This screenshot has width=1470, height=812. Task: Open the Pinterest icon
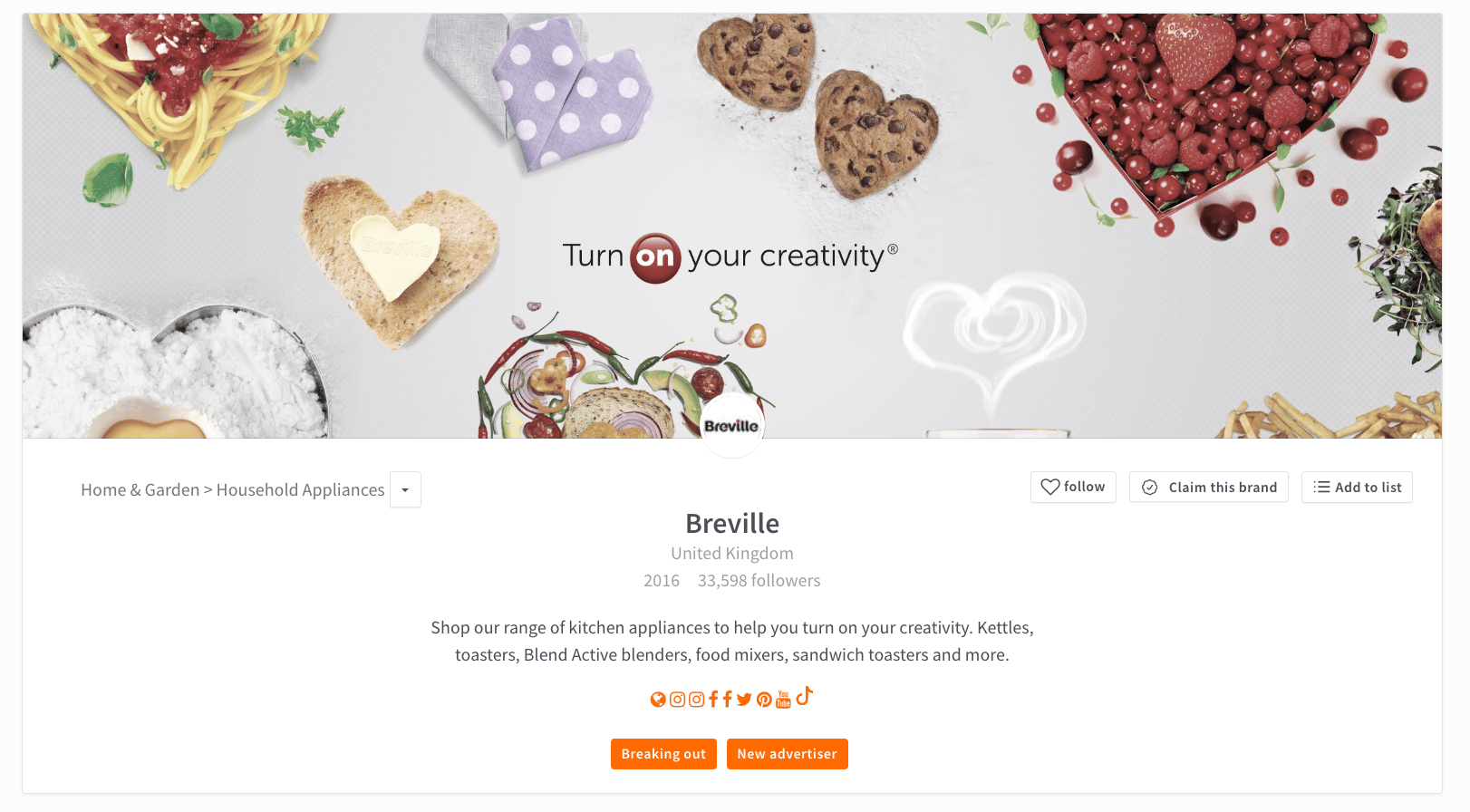(x=764, y=700)
